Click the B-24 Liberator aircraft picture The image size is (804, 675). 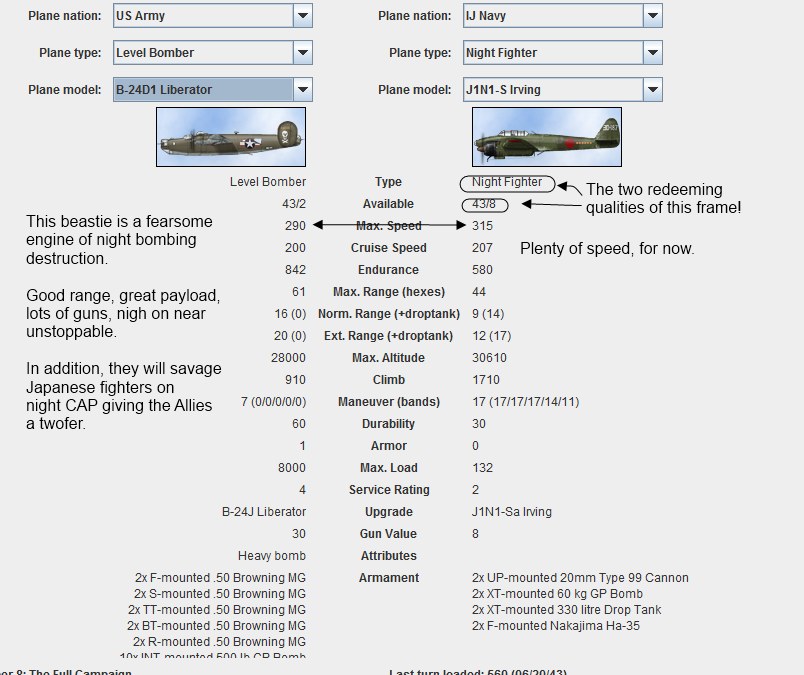tap(231, 137)
